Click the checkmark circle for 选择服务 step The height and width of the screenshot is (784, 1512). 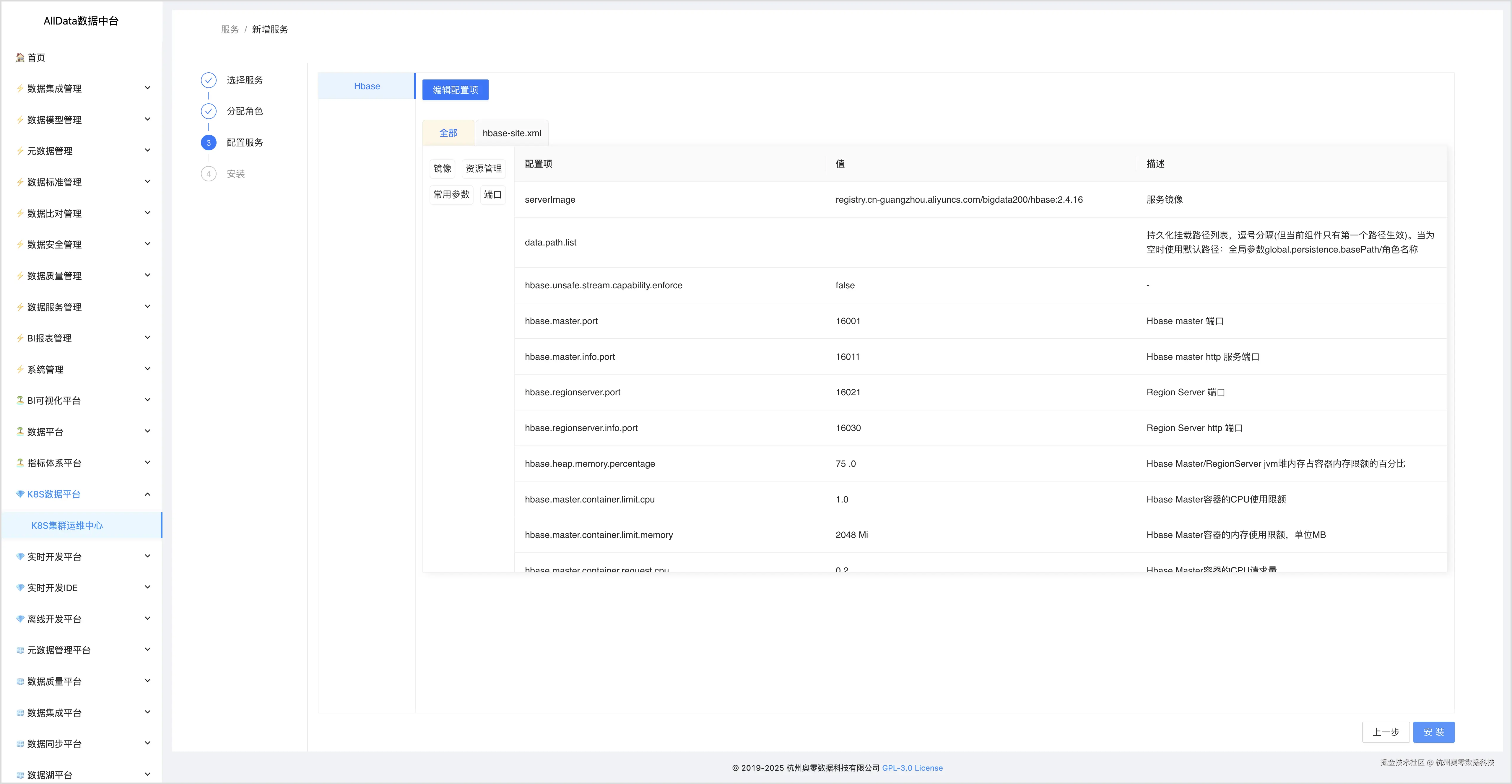208,80
